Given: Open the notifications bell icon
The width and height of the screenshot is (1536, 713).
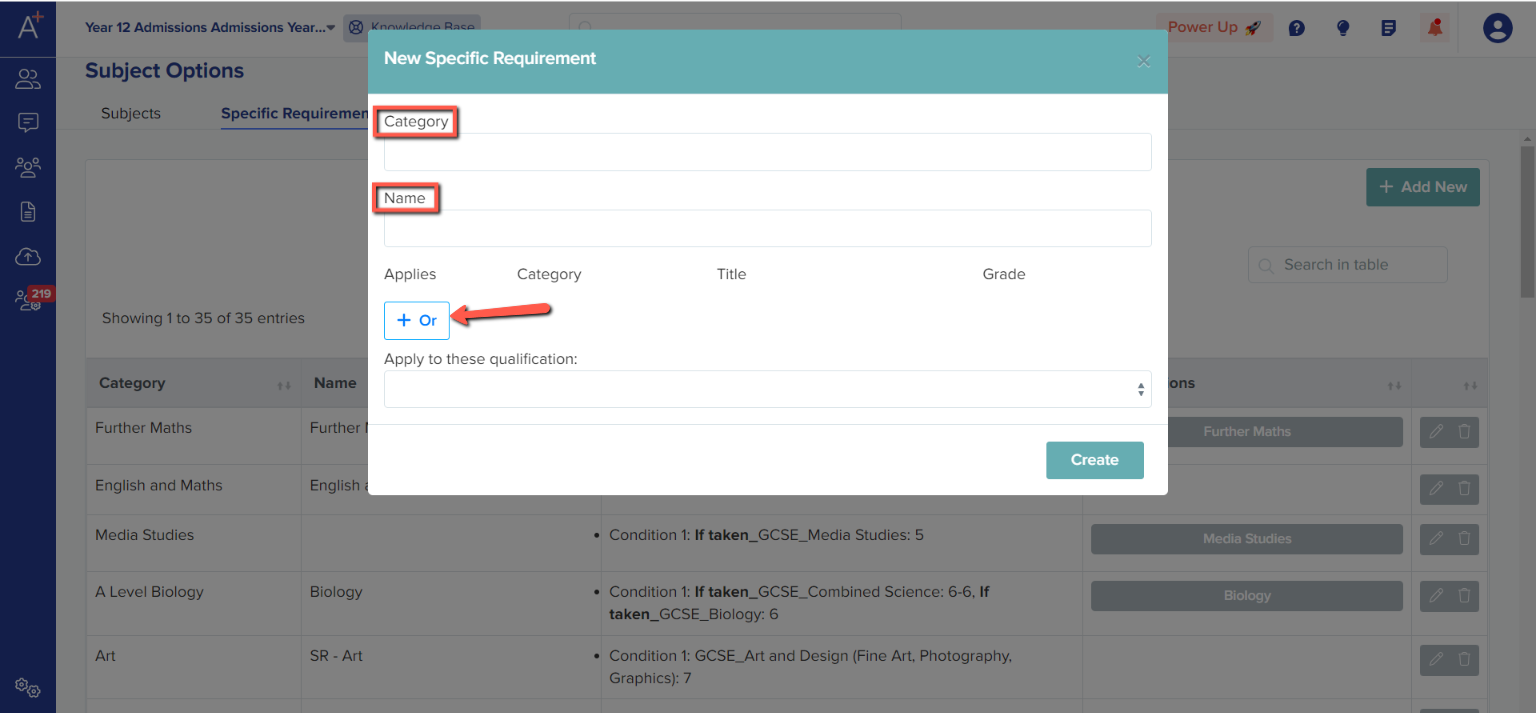Looking at the screenshot, I should click(1435, 28).
